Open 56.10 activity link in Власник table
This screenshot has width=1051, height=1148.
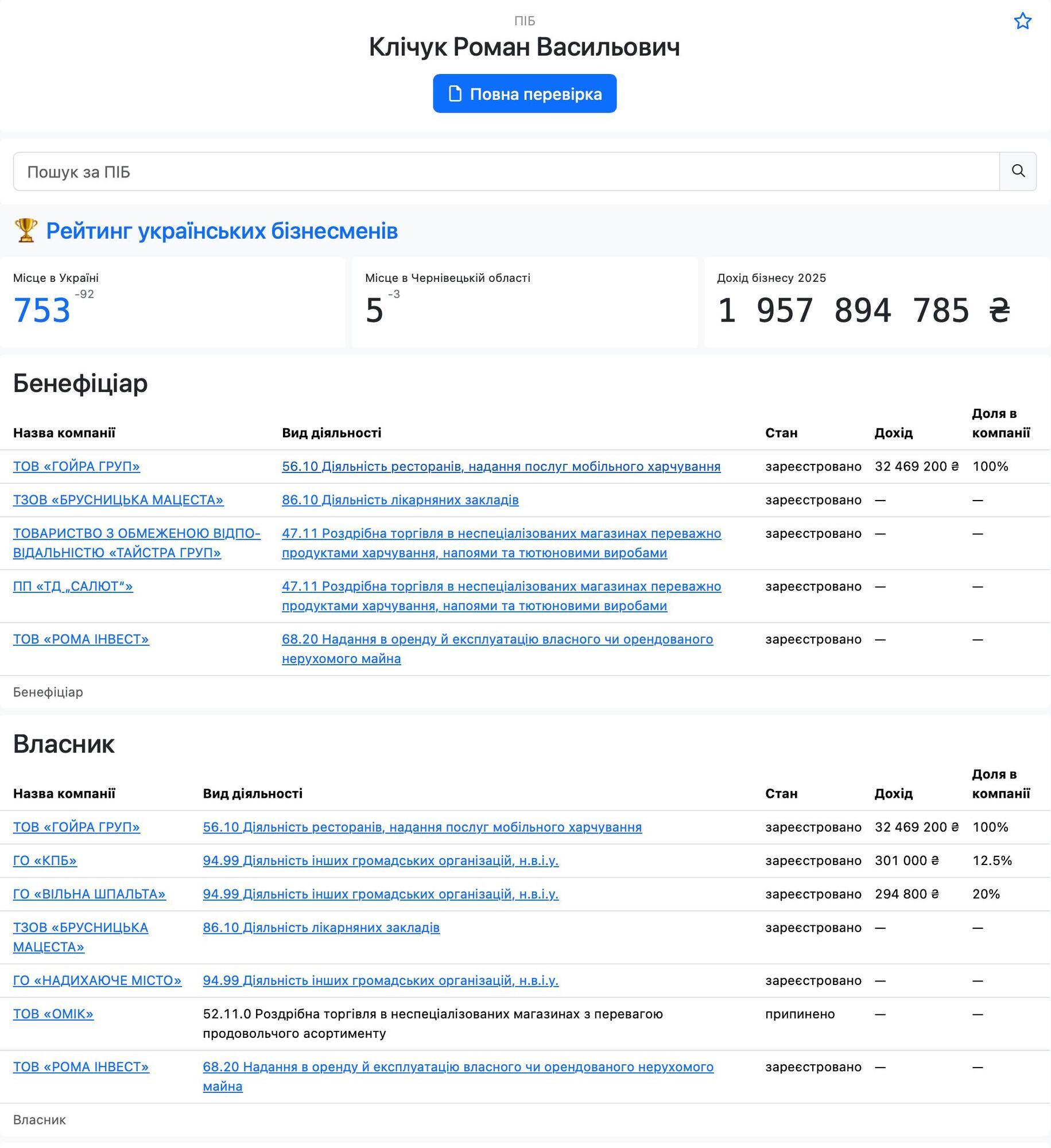point(422,827)
